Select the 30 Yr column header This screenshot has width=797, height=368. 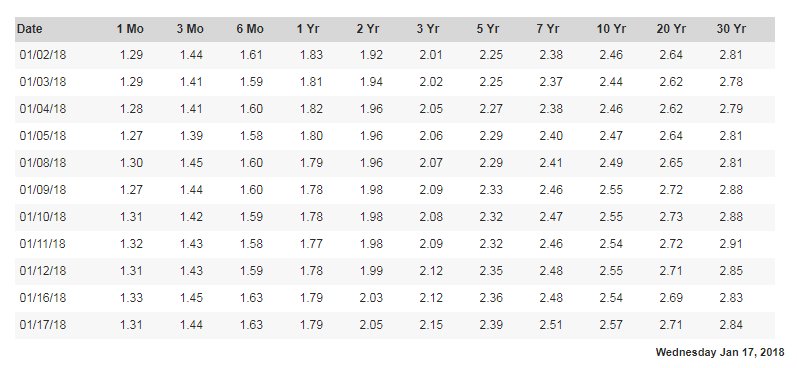[731, 29]
